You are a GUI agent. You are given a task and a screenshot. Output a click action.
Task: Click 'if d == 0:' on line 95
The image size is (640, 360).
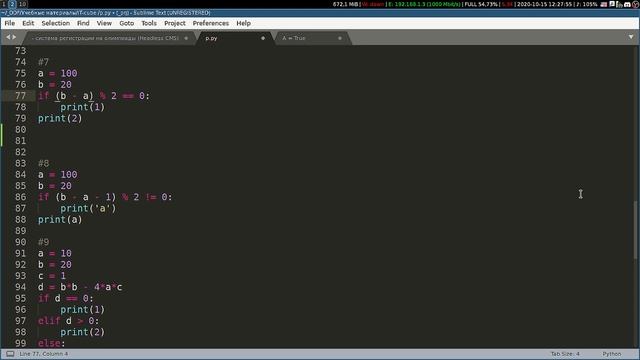[66, 298]
